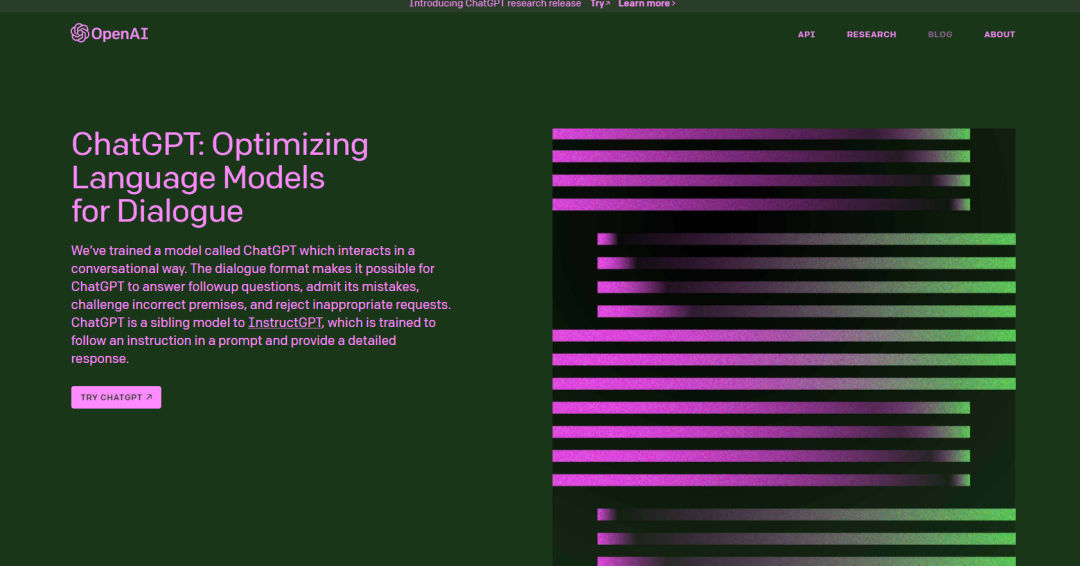
Task: Navigate to the About page
Action: pos(999,34)
